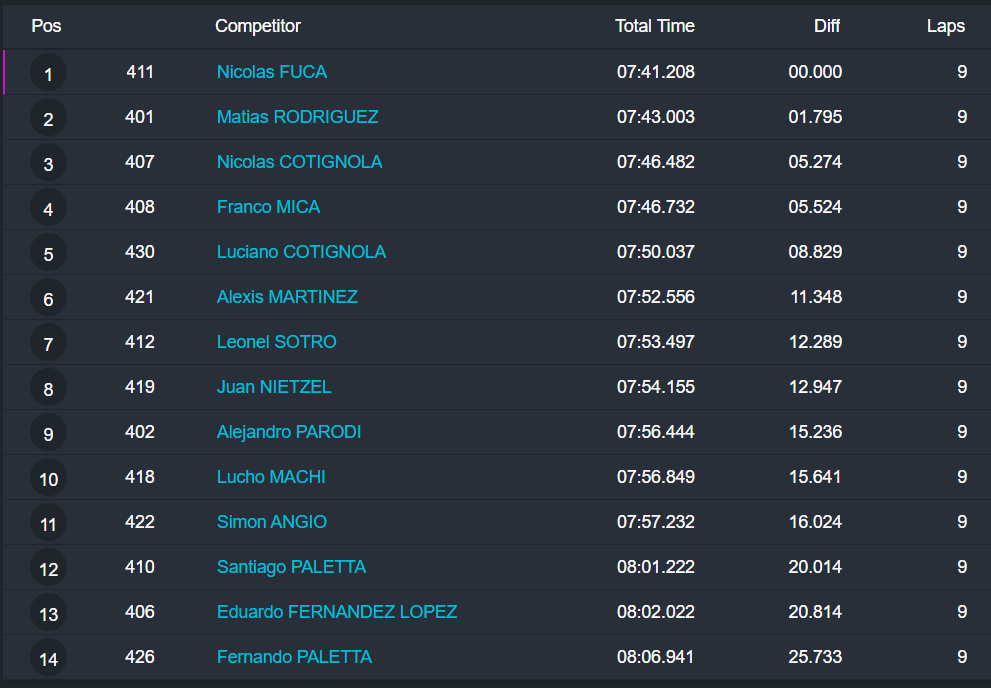
Task: Click the position 14 circle badge
Action: [48, 659]
